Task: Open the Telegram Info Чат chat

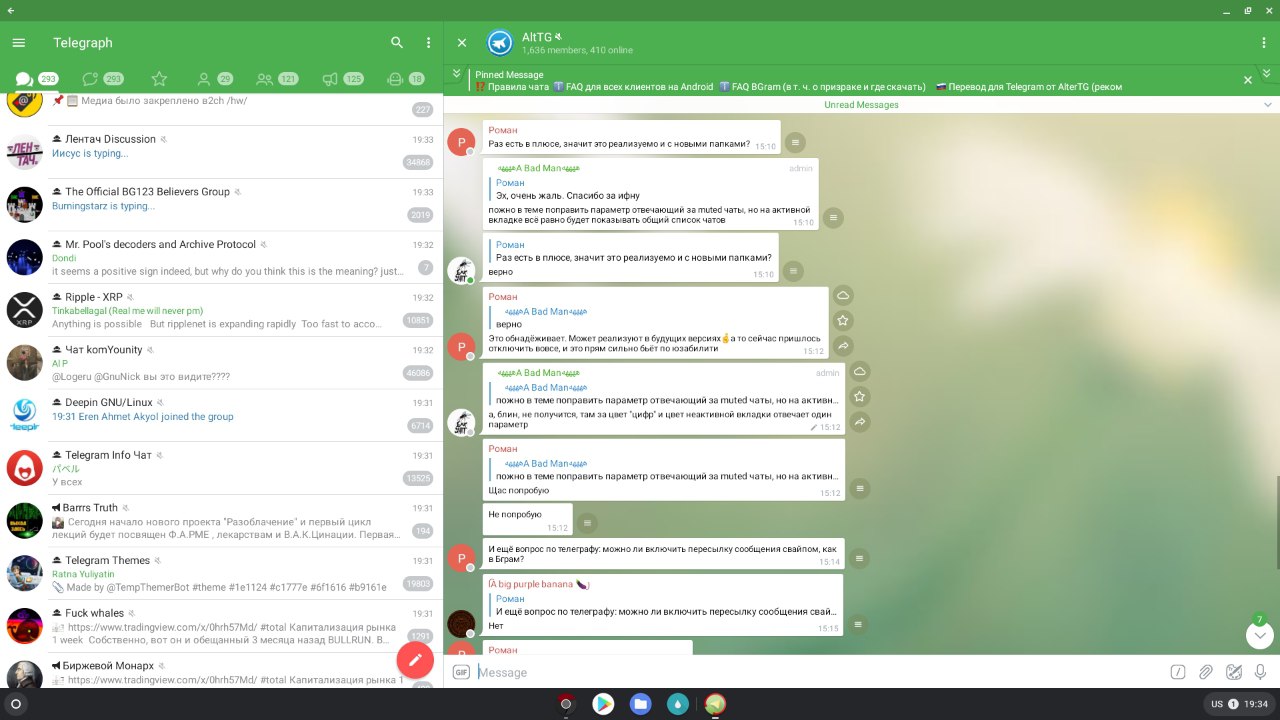Action: (x=221, y=468)
